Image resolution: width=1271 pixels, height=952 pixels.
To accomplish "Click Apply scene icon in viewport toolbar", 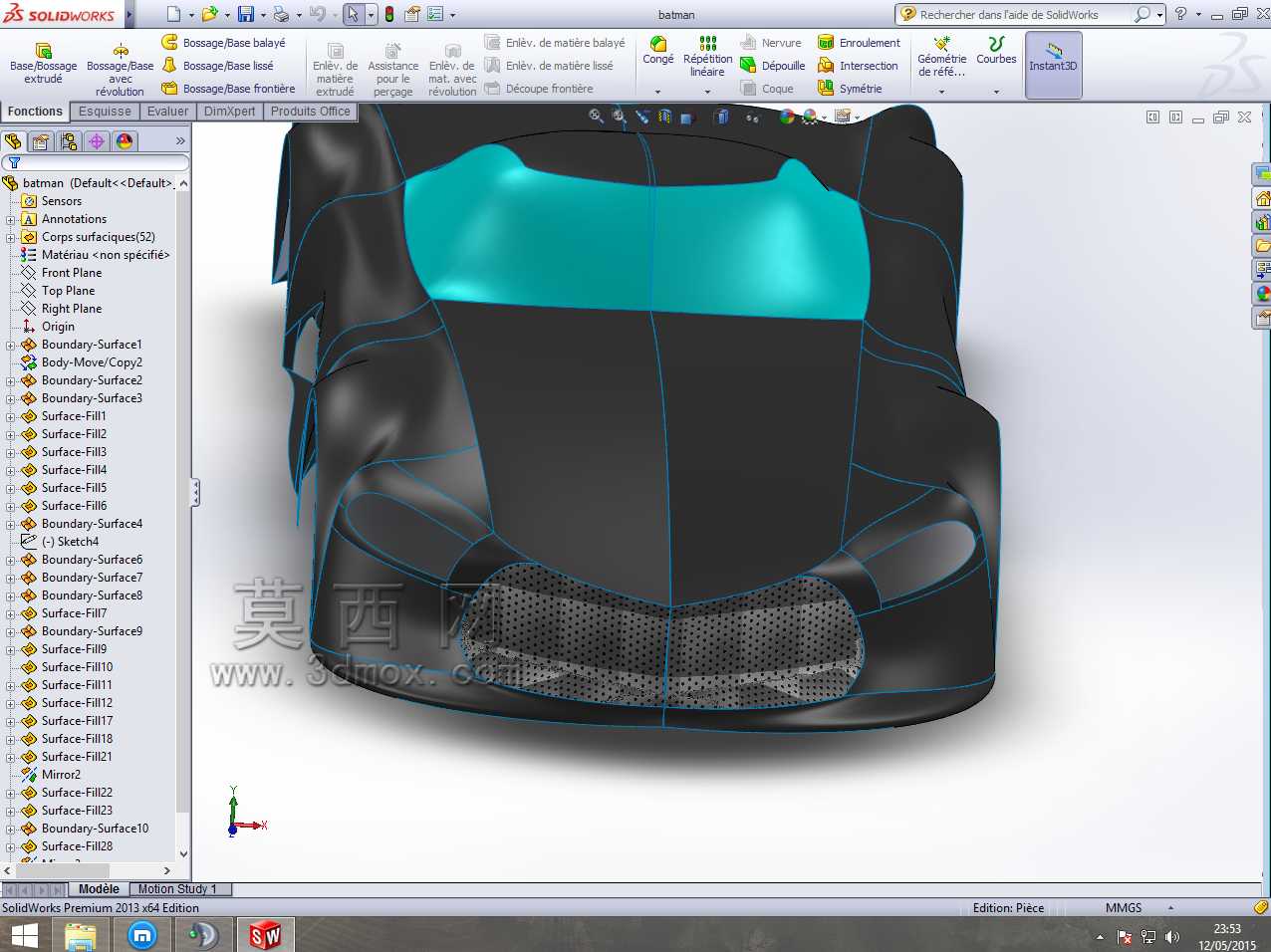I will click(x=811, y=117).
